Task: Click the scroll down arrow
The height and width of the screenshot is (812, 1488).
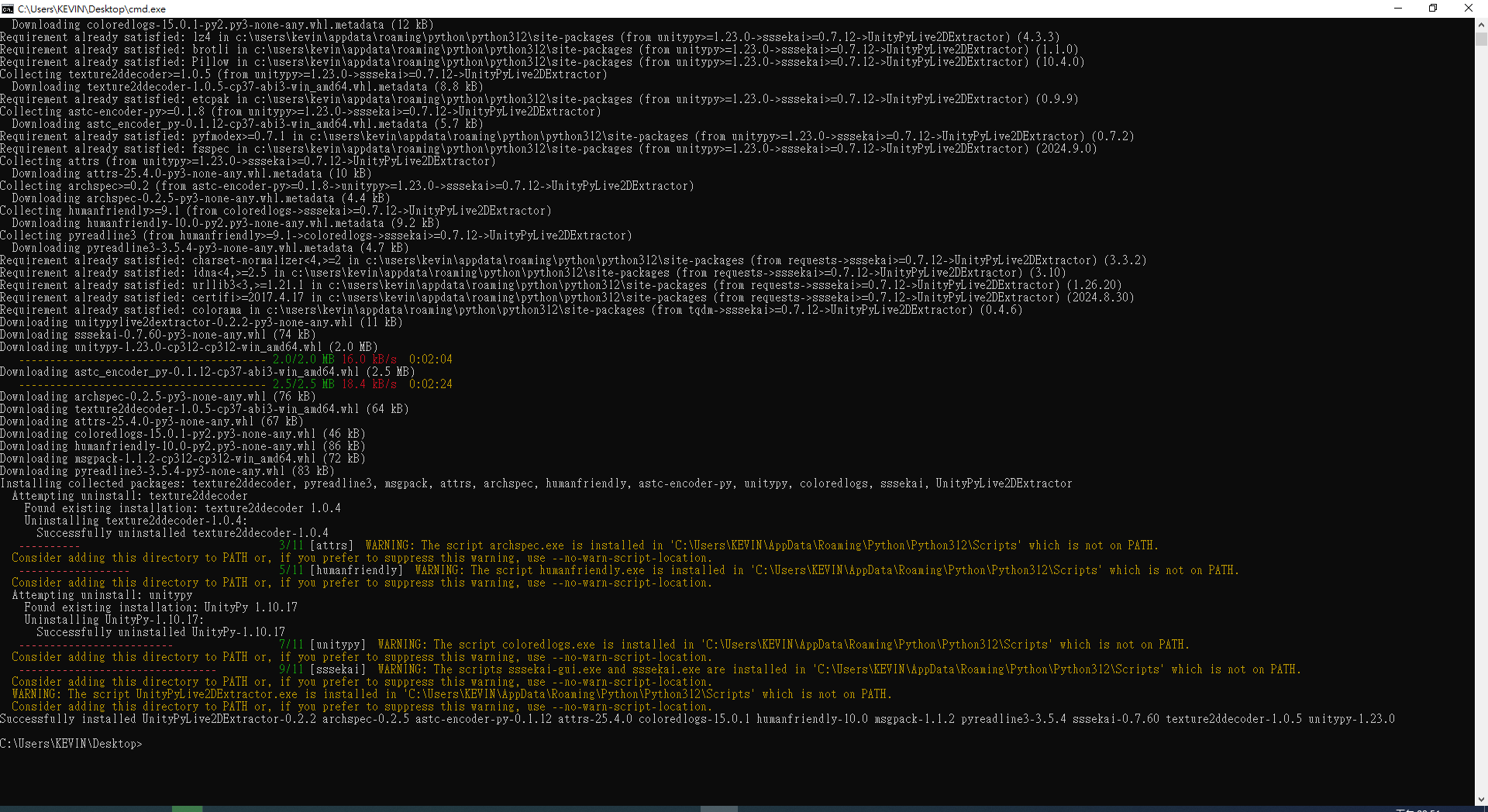Action: tap(1481, 799)
